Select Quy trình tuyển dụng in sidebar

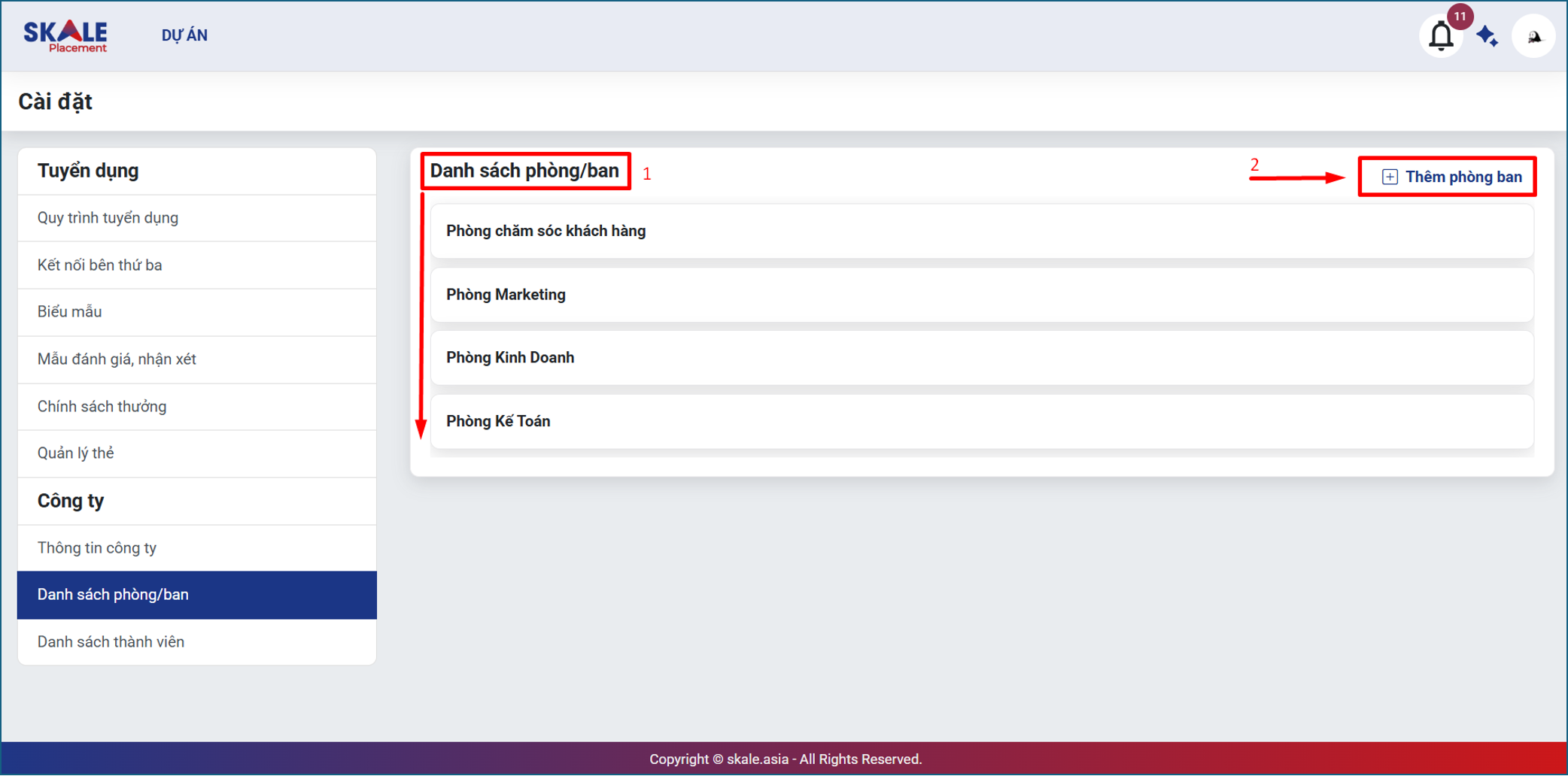[x=108, y=218]
